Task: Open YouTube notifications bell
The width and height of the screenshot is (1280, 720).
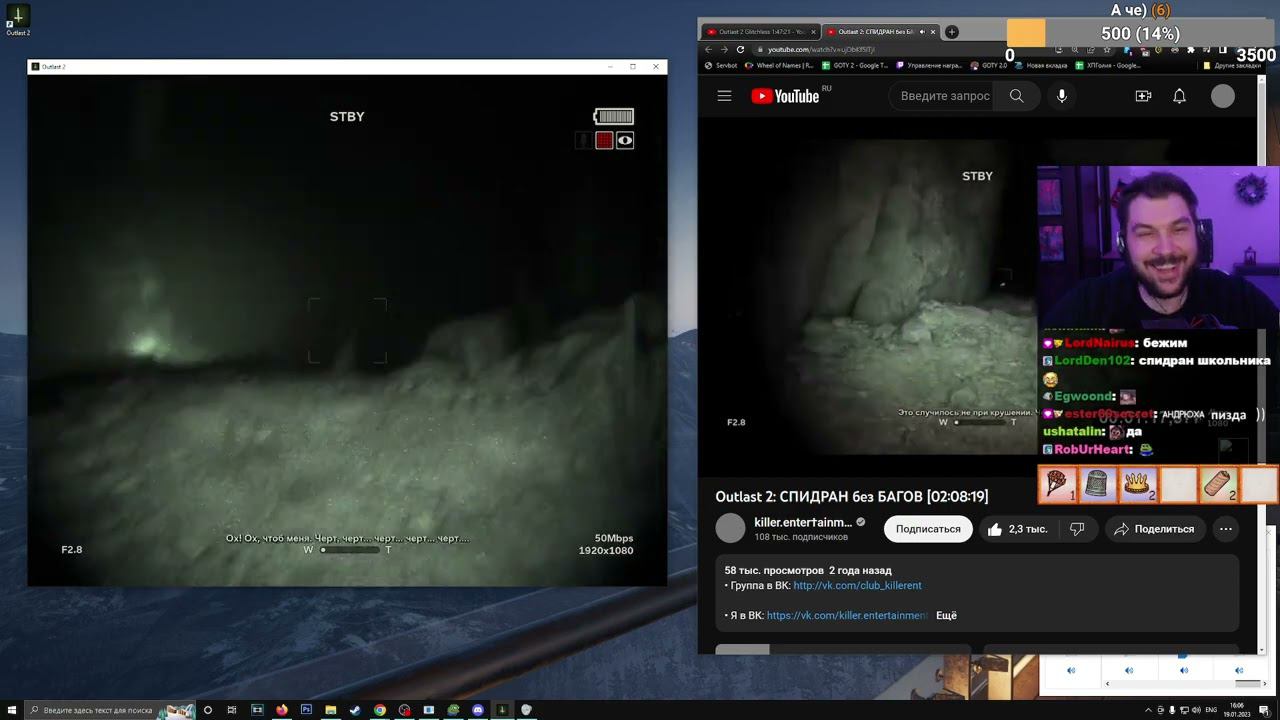Action: click(x=1179, y=96)
